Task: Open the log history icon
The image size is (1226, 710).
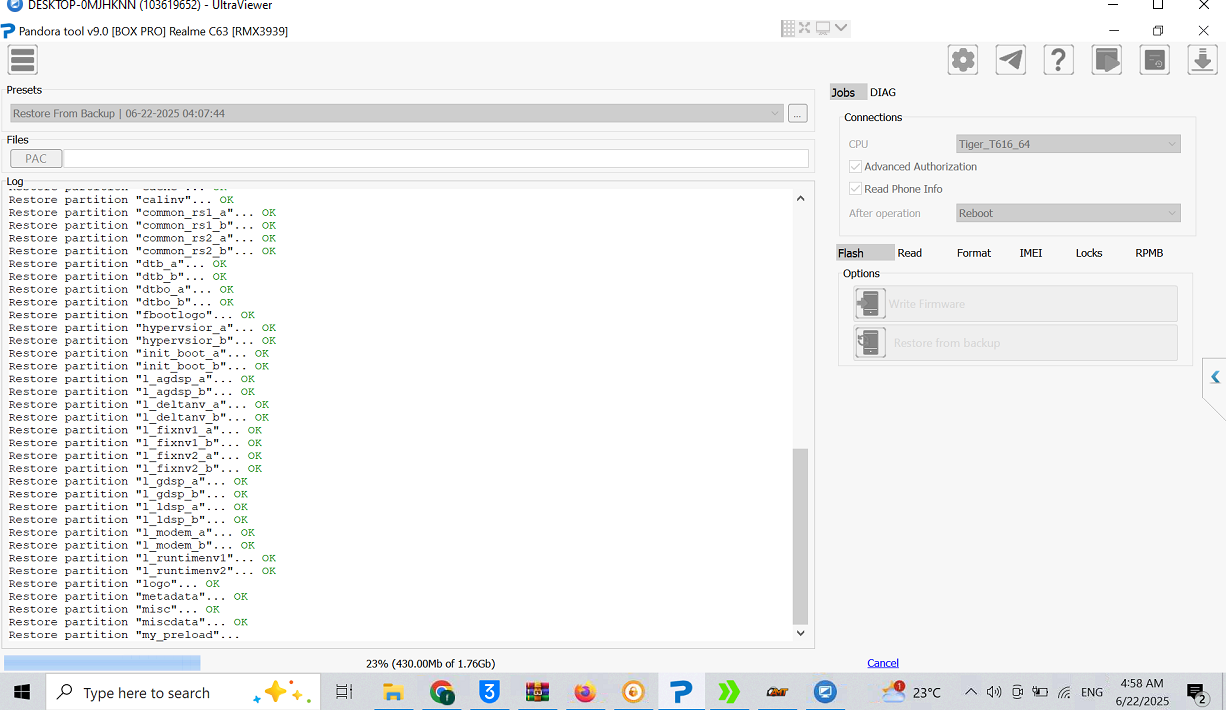Action: pyautogui.click(x=1154, y=60)
